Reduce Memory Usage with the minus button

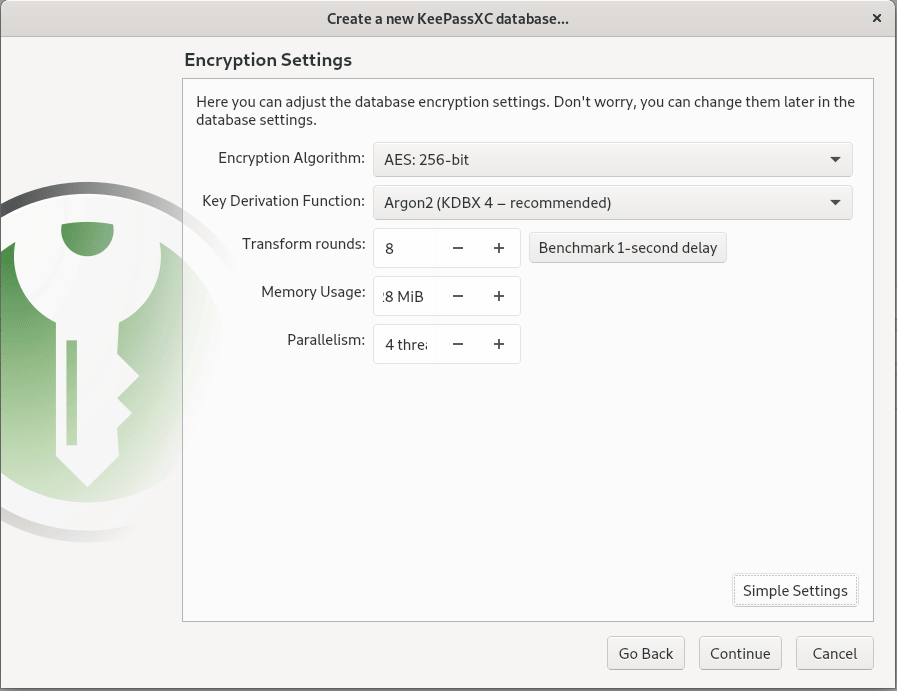tap(458, 296)
